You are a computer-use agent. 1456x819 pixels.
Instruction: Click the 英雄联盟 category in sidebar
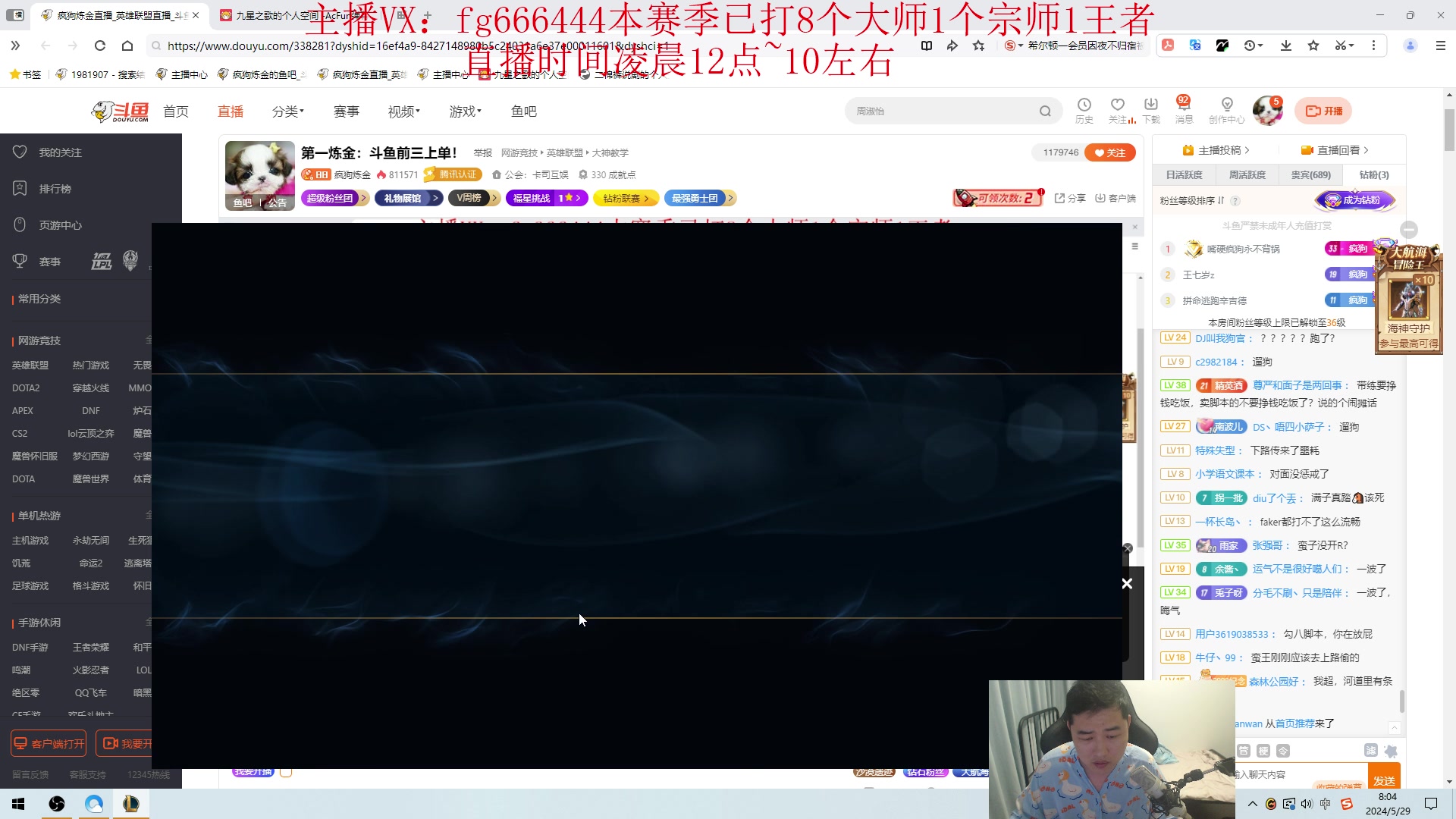tap(30, 366)
